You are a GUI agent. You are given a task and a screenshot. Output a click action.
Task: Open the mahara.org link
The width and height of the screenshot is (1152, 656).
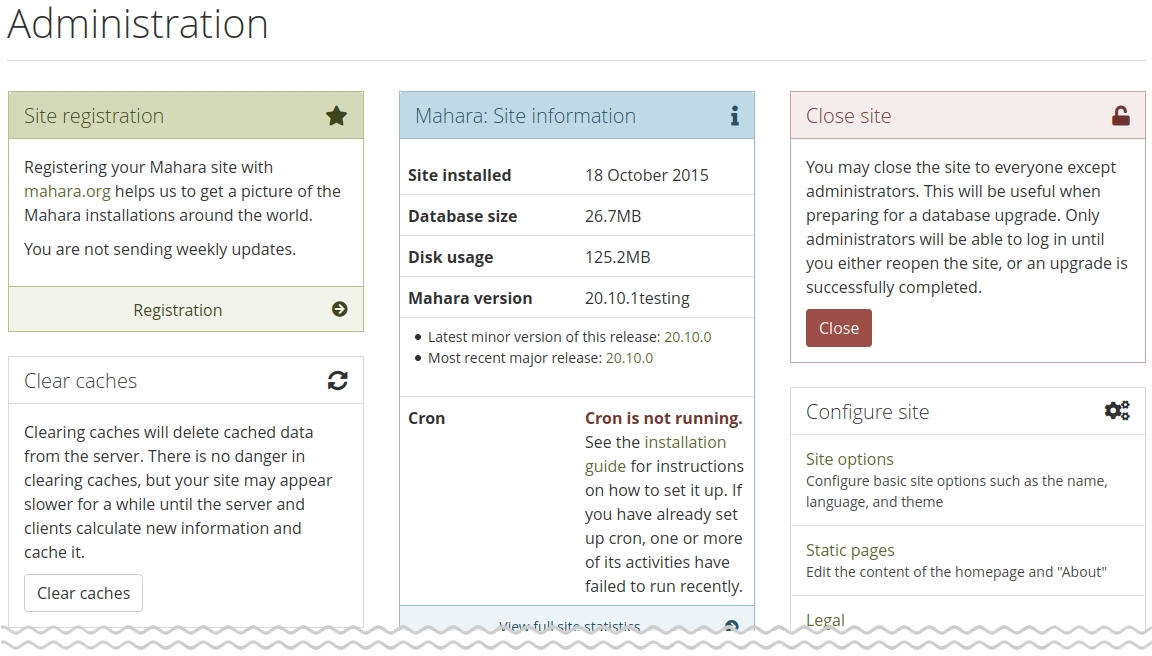click(x=67, y=191)
